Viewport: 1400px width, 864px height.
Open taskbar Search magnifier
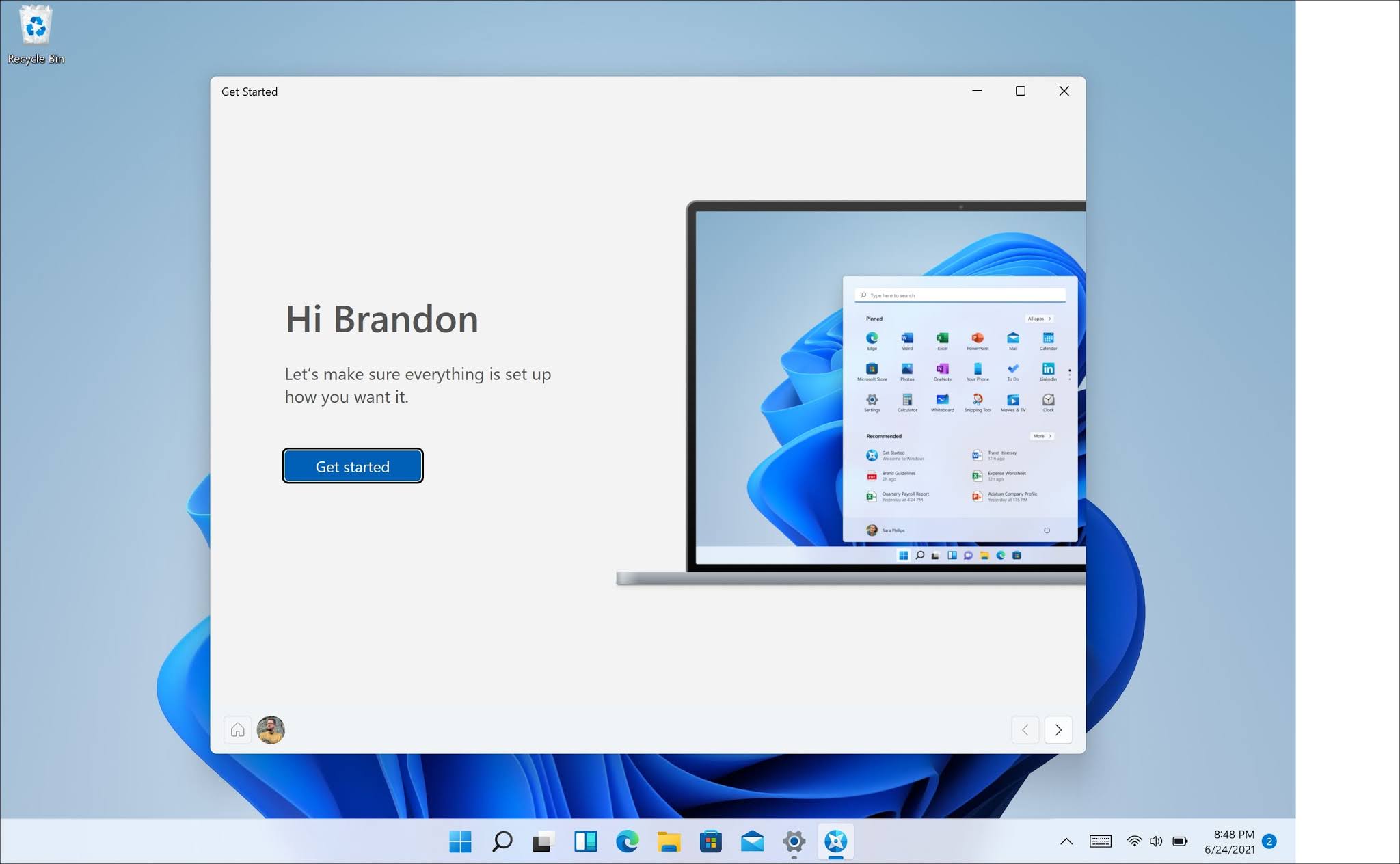point(502,841)
